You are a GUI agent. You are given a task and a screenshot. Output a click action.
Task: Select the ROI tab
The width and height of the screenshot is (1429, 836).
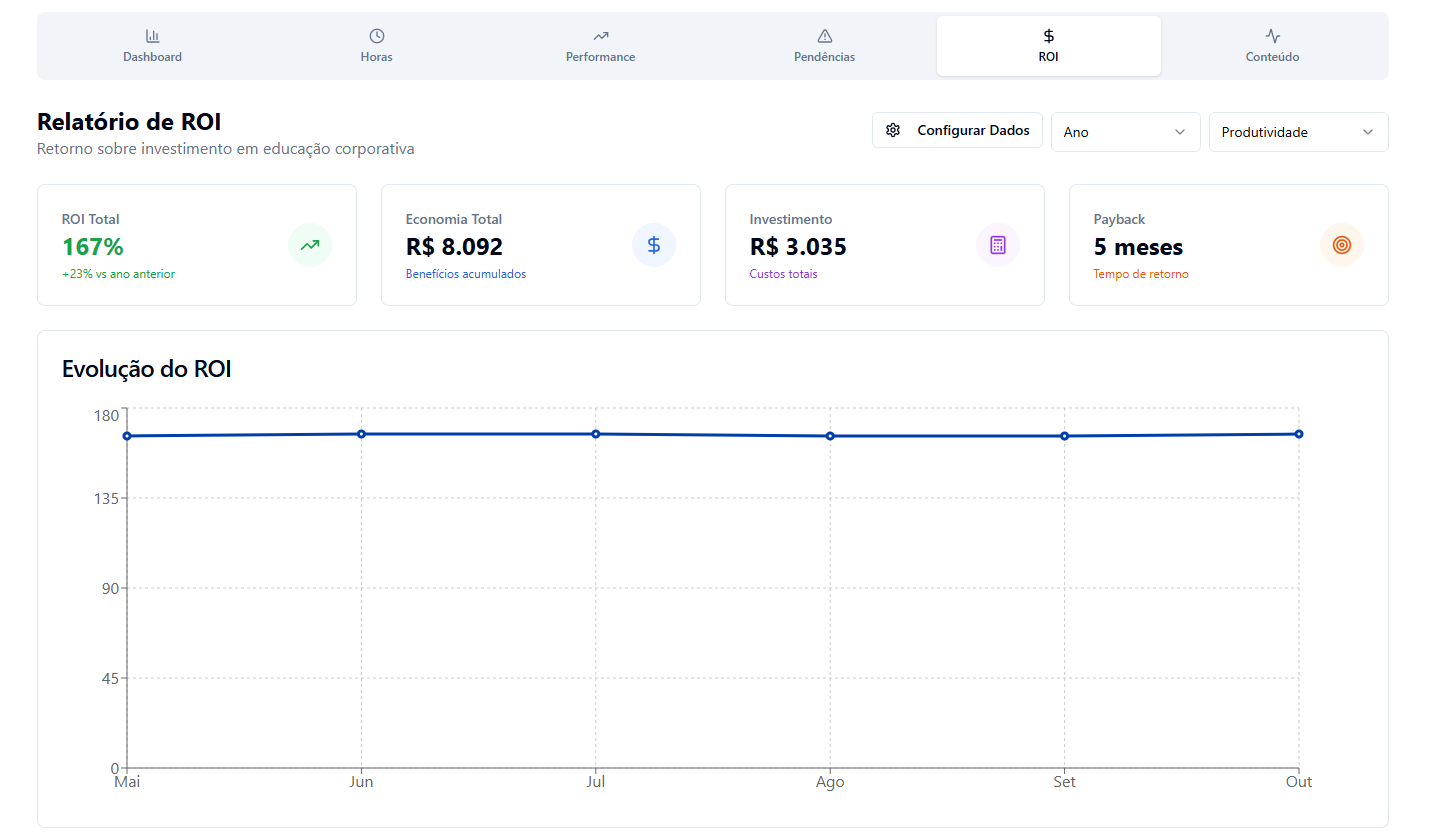pyautogui.click(x=1048, y=46)
